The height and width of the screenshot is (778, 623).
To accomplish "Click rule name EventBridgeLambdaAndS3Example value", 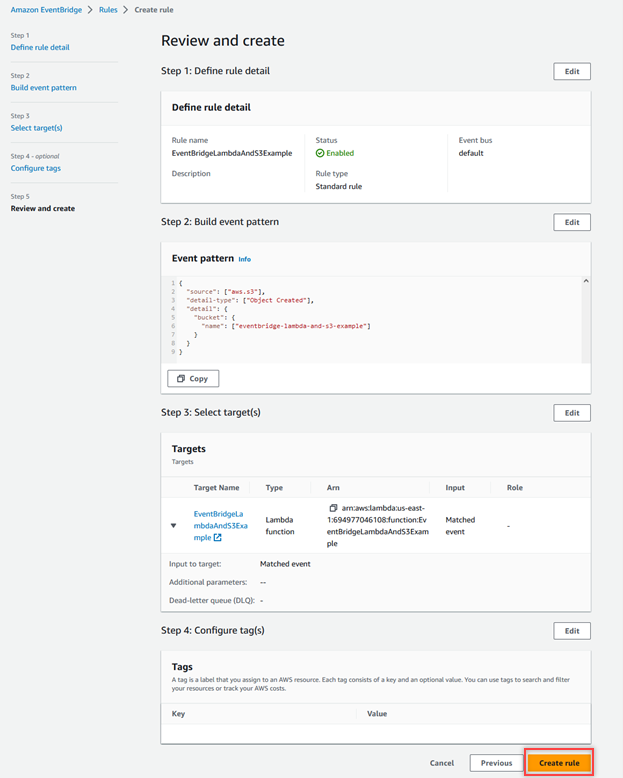I will point(232,153).
